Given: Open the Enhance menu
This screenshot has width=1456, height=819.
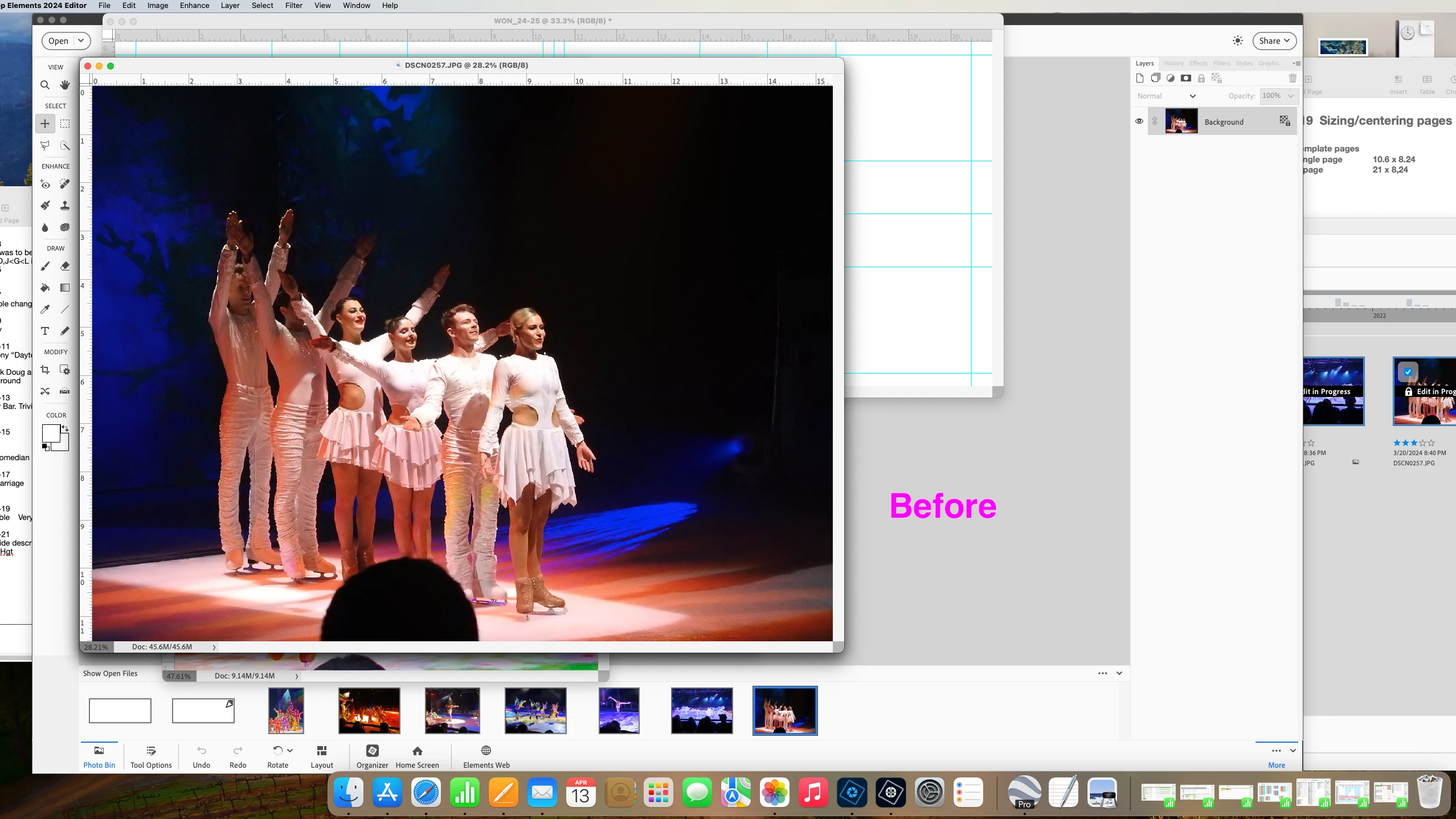Looking at the screenshot, I should point(194,6).
